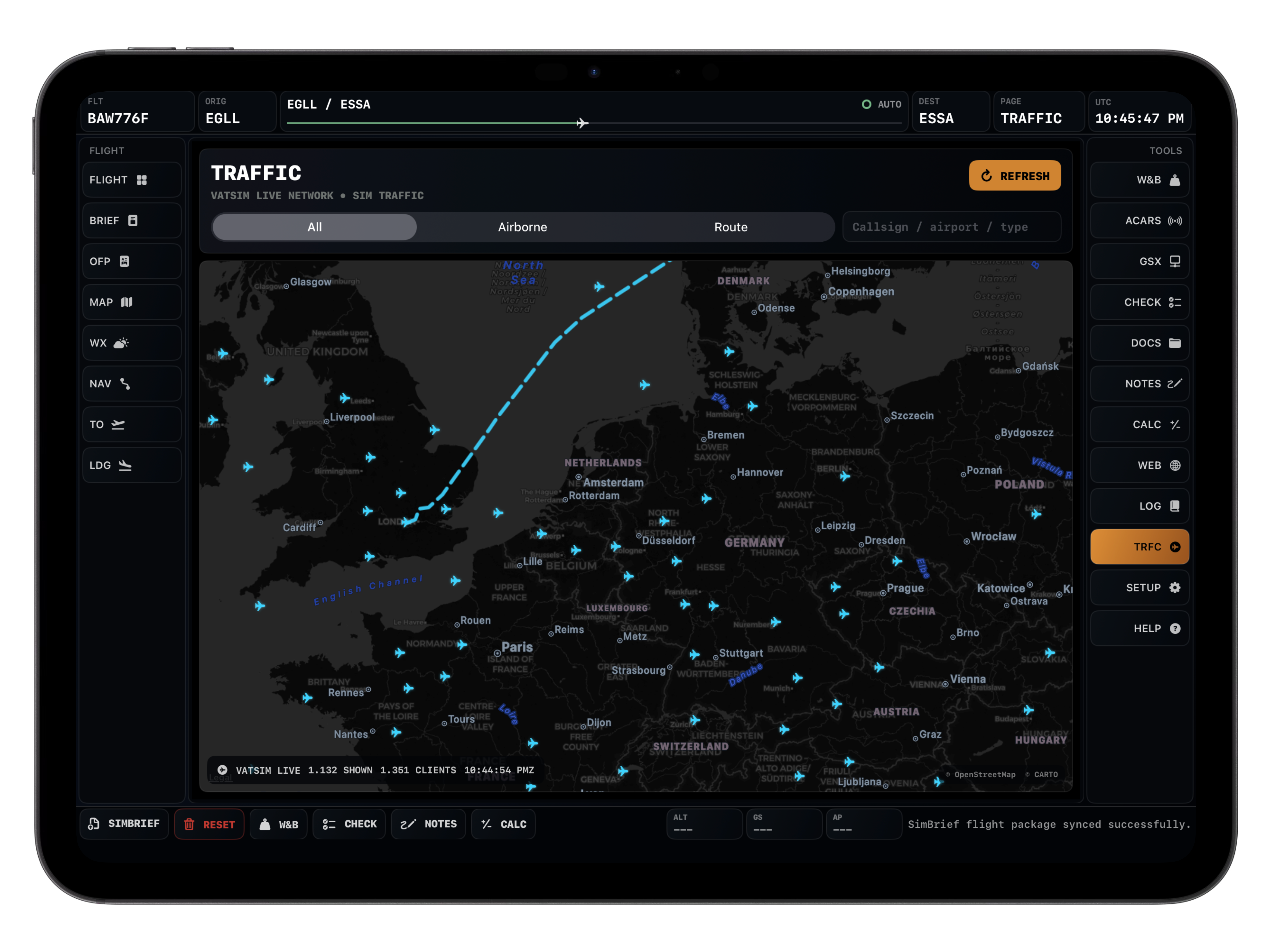Click the SETUP gear icon
This screenshot has height=952, width=1270.
(1175, 588)
